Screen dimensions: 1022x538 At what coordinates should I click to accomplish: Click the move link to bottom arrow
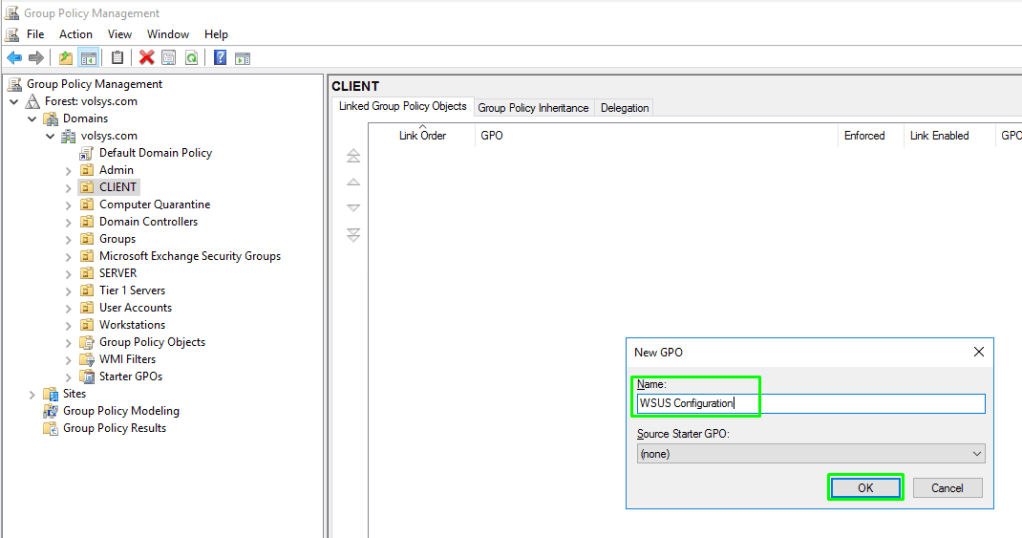[x=353, y=235]
